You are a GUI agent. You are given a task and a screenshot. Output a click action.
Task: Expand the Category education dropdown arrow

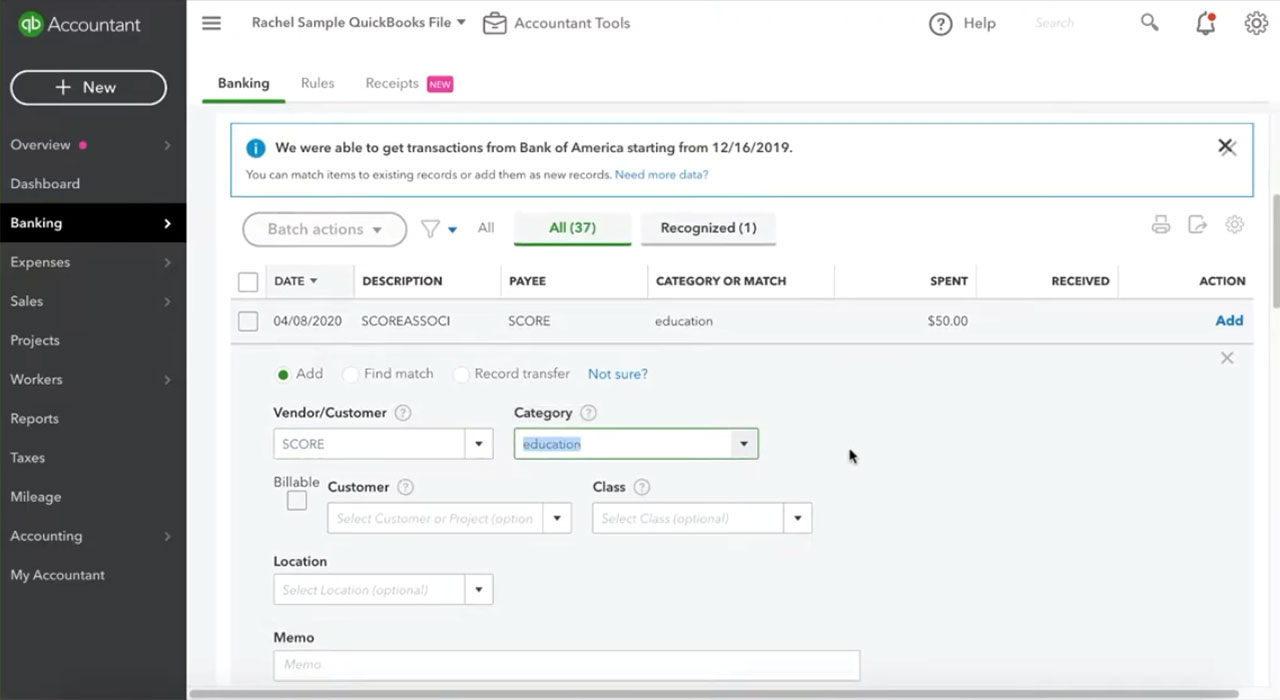point(744,444)
